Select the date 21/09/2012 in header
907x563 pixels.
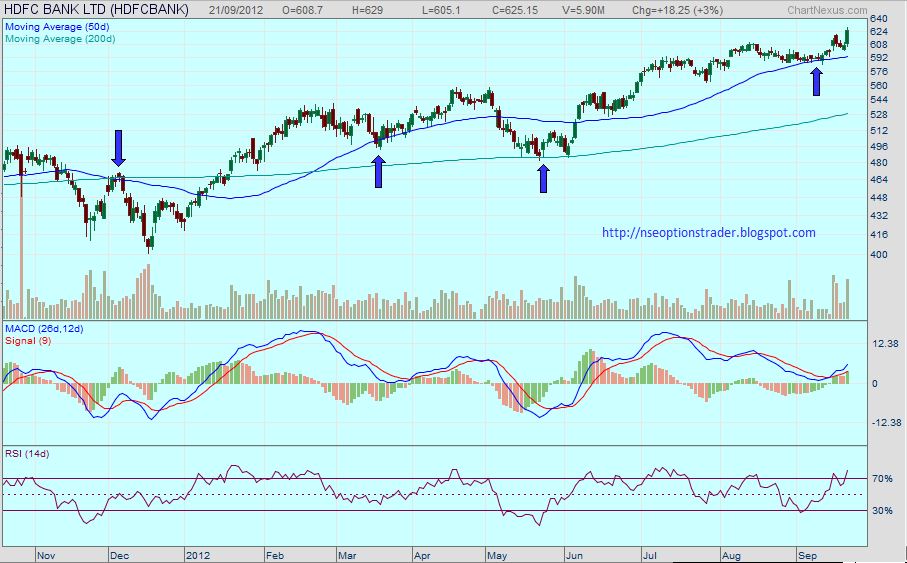click(235, 10)
